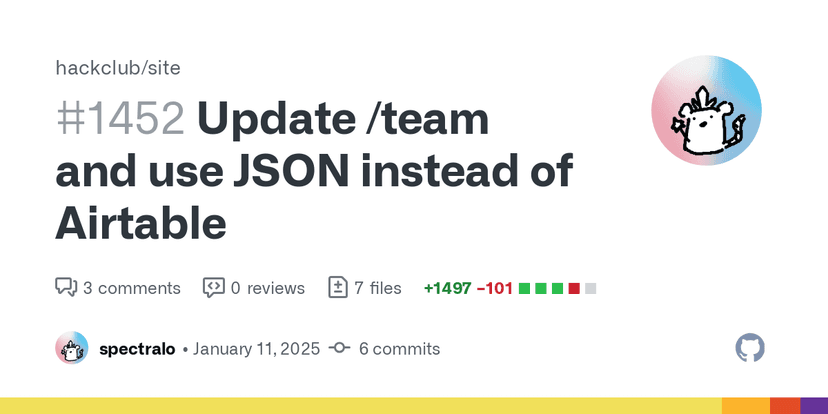
Task: Click the small spectralo avatar icon
Action: click(x=71, y=349)
